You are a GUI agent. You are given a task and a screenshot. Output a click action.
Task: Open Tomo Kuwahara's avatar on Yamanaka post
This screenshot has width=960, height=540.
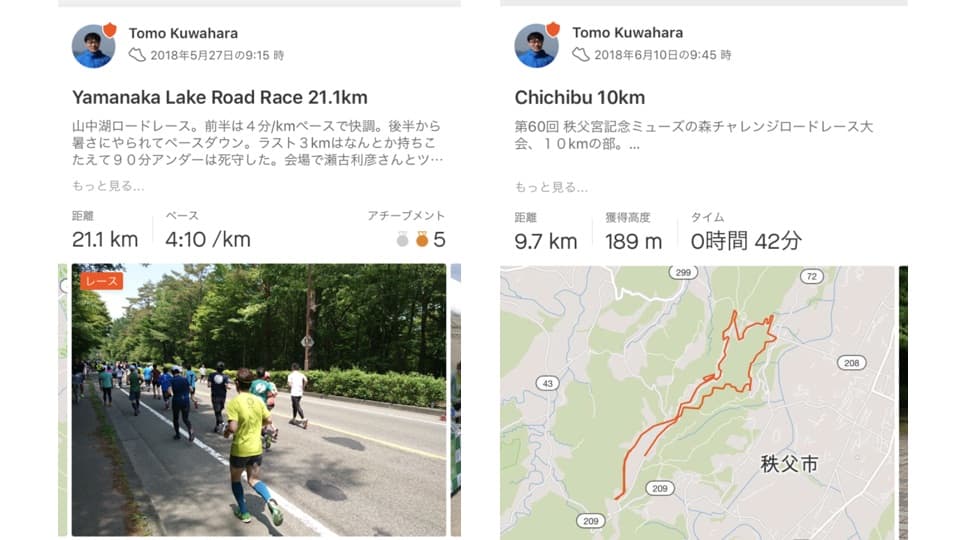(93, 47)
